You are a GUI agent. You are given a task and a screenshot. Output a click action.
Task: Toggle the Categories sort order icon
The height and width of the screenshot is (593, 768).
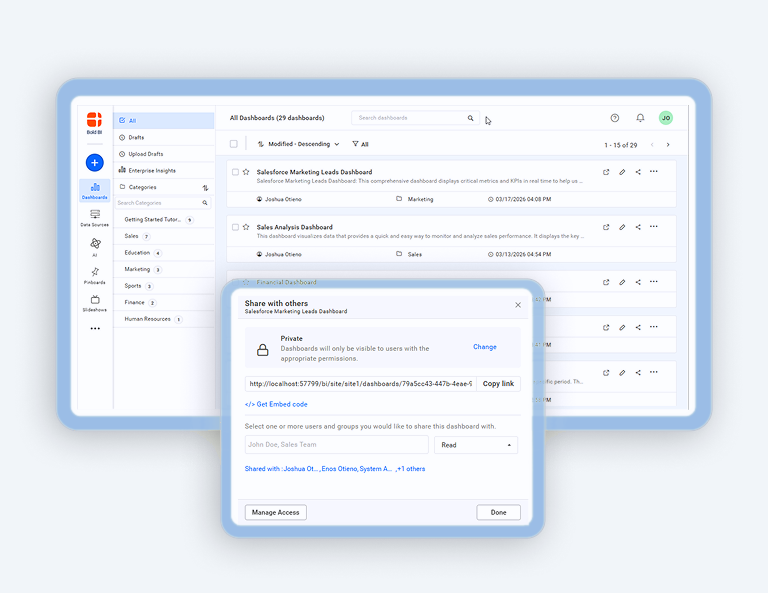click(205, 188)
